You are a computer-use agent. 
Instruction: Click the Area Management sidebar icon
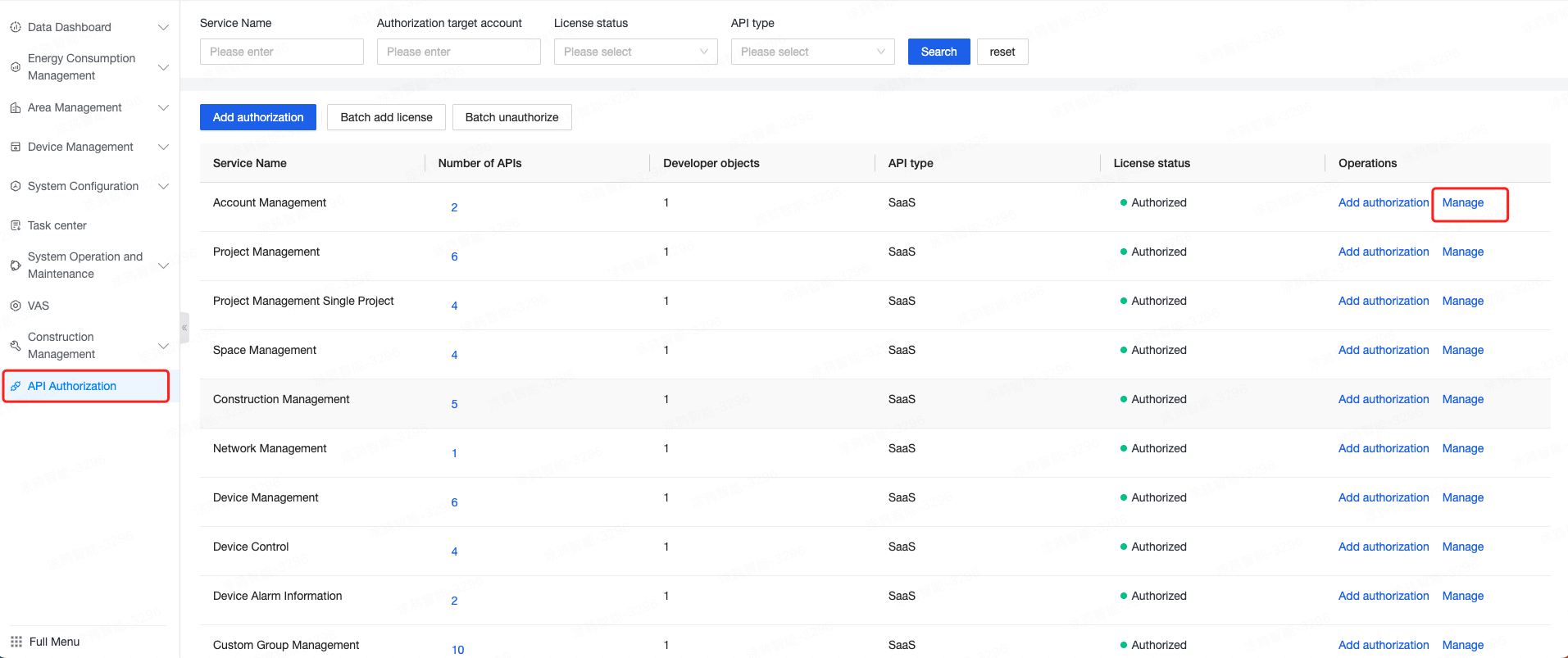pos(16,107)
